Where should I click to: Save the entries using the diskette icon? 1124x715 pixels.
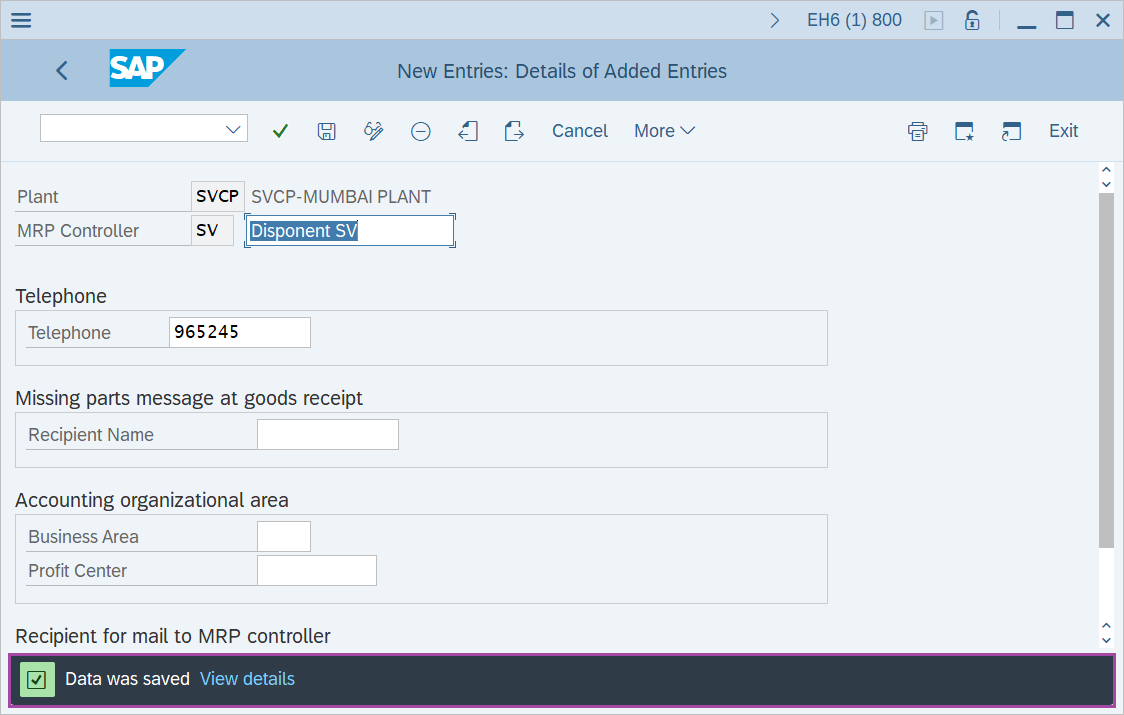click(x=326, y=130)
